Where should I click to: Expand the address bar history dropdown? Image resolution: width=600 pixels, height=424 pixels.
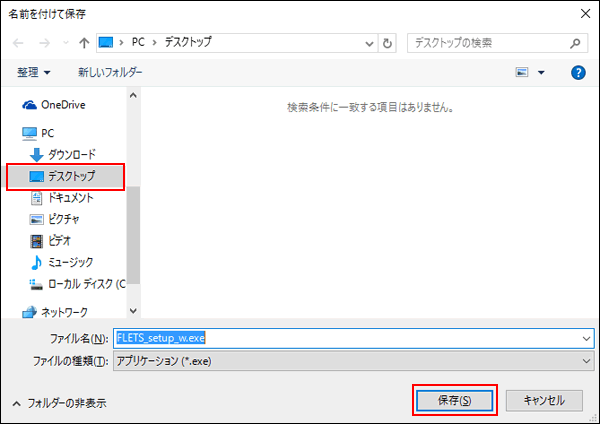[x=367, y=44]
